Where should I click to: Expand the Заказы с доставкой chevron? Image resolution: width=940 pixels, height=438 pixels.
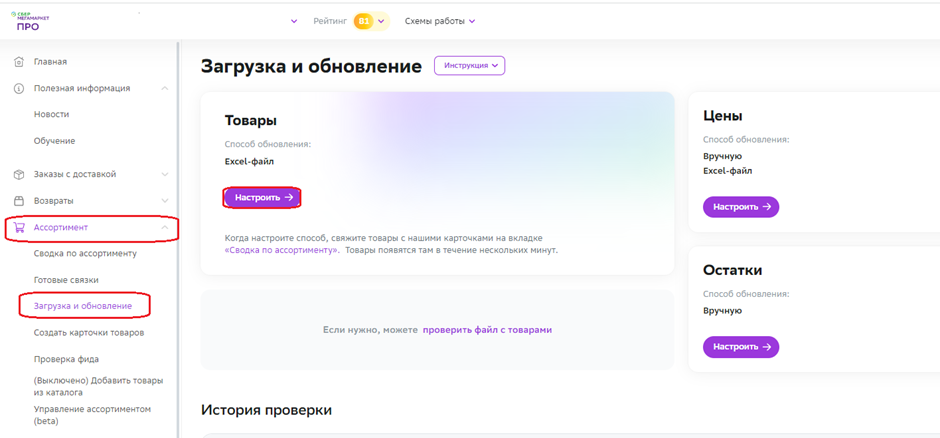tap(165, 174)
